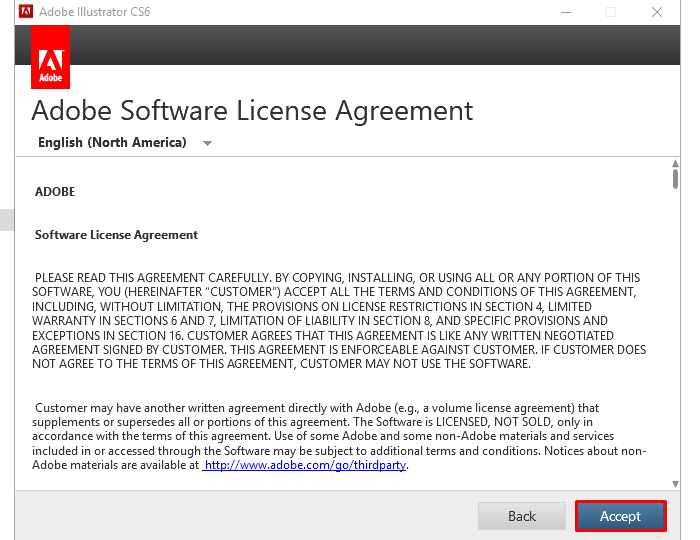Click the scrollbar up arrow
This screenshot has width=700, height=540.
(675, 163)
